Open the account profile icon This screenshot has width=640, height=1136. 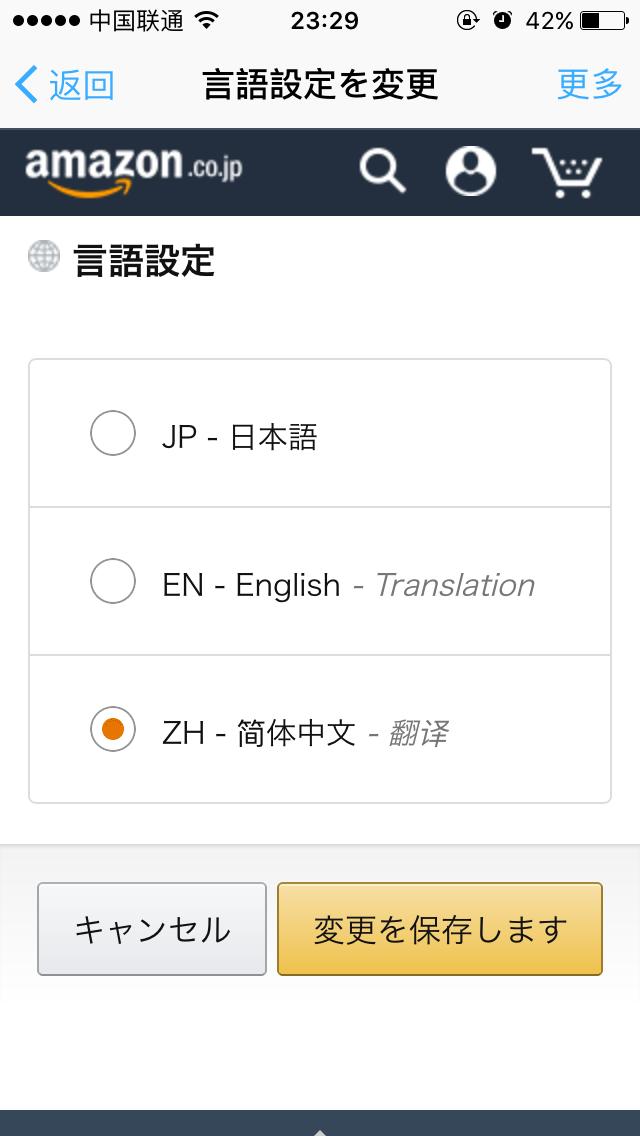[x=470, y=172]
